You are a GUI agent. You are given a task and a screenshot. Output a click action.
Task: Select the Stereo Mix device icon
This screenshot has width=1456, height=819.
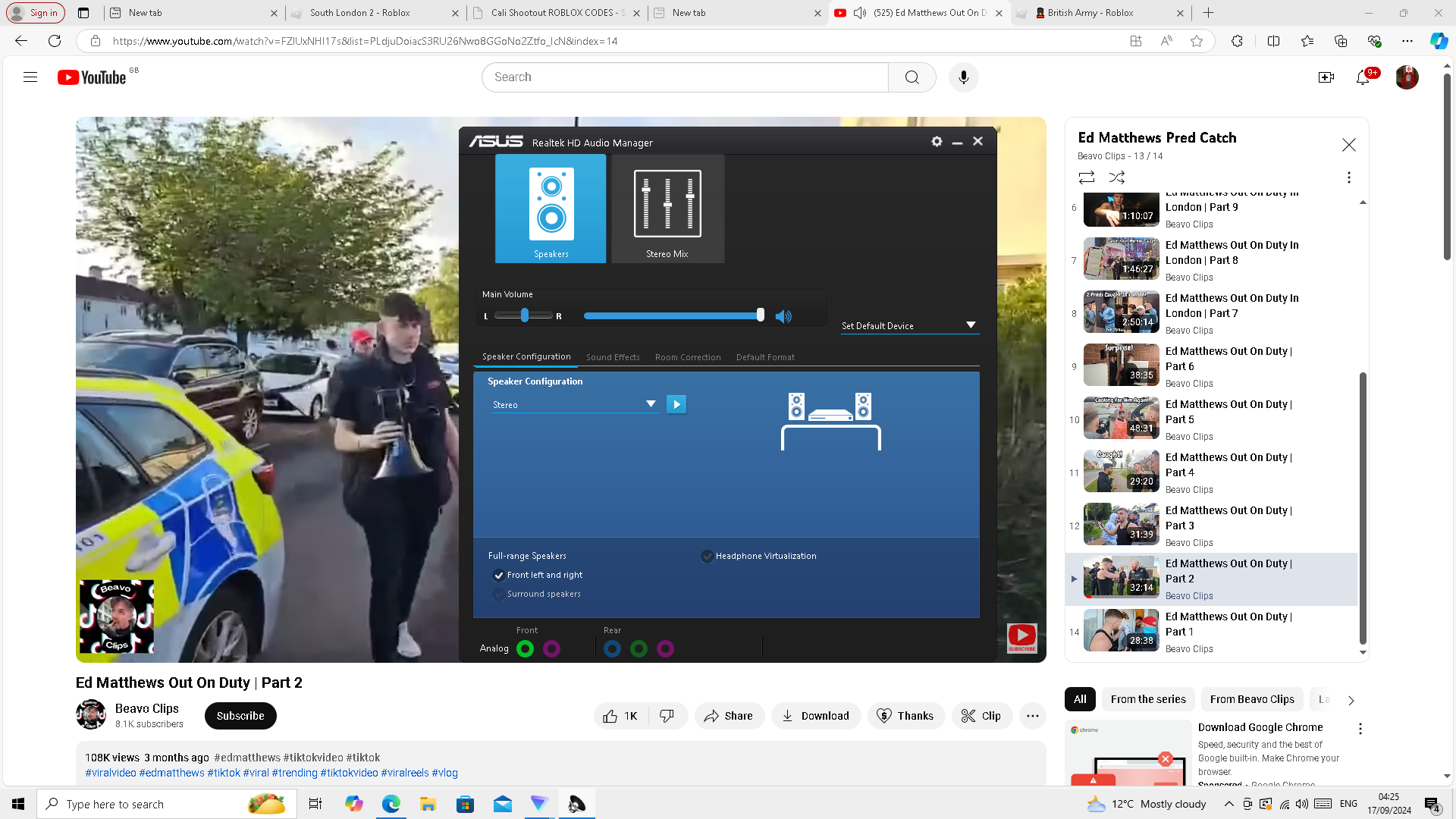point(667,209)
